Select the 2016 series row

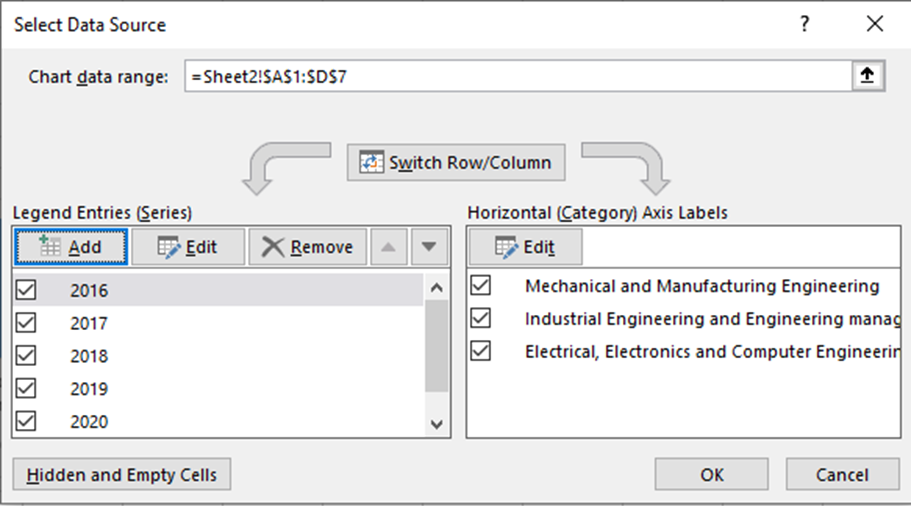pyautogui.click(x=218, y=290)
